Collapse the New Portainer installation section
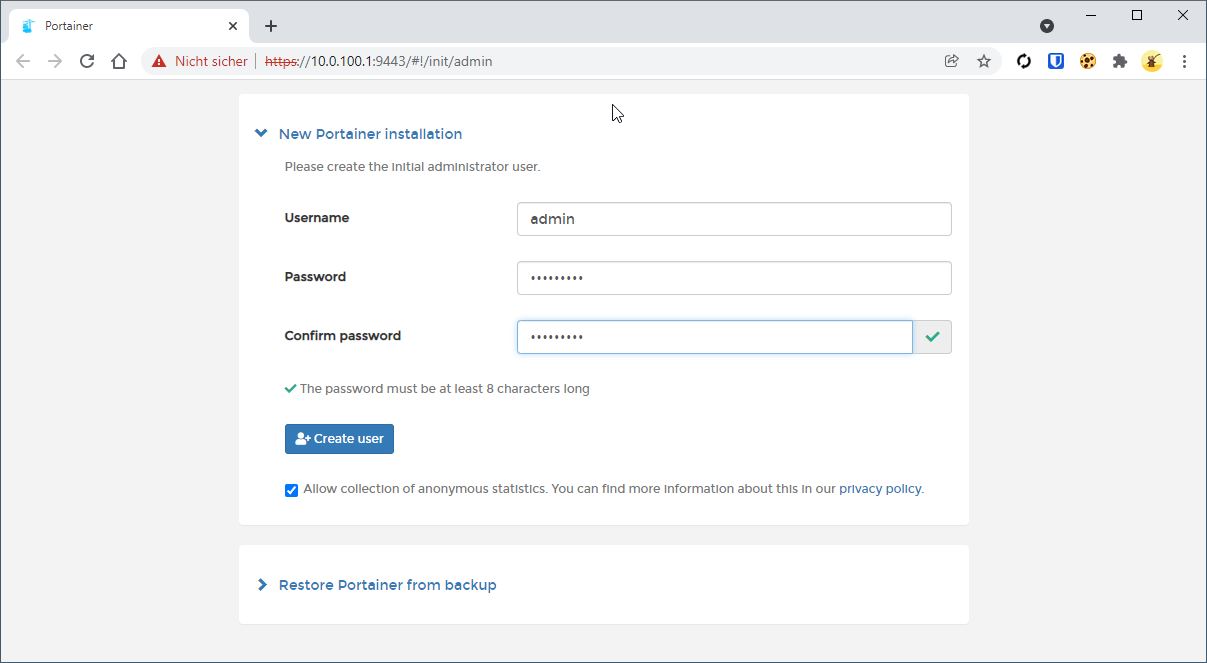This screenshot has height=663, width=1207. [360, 134]
